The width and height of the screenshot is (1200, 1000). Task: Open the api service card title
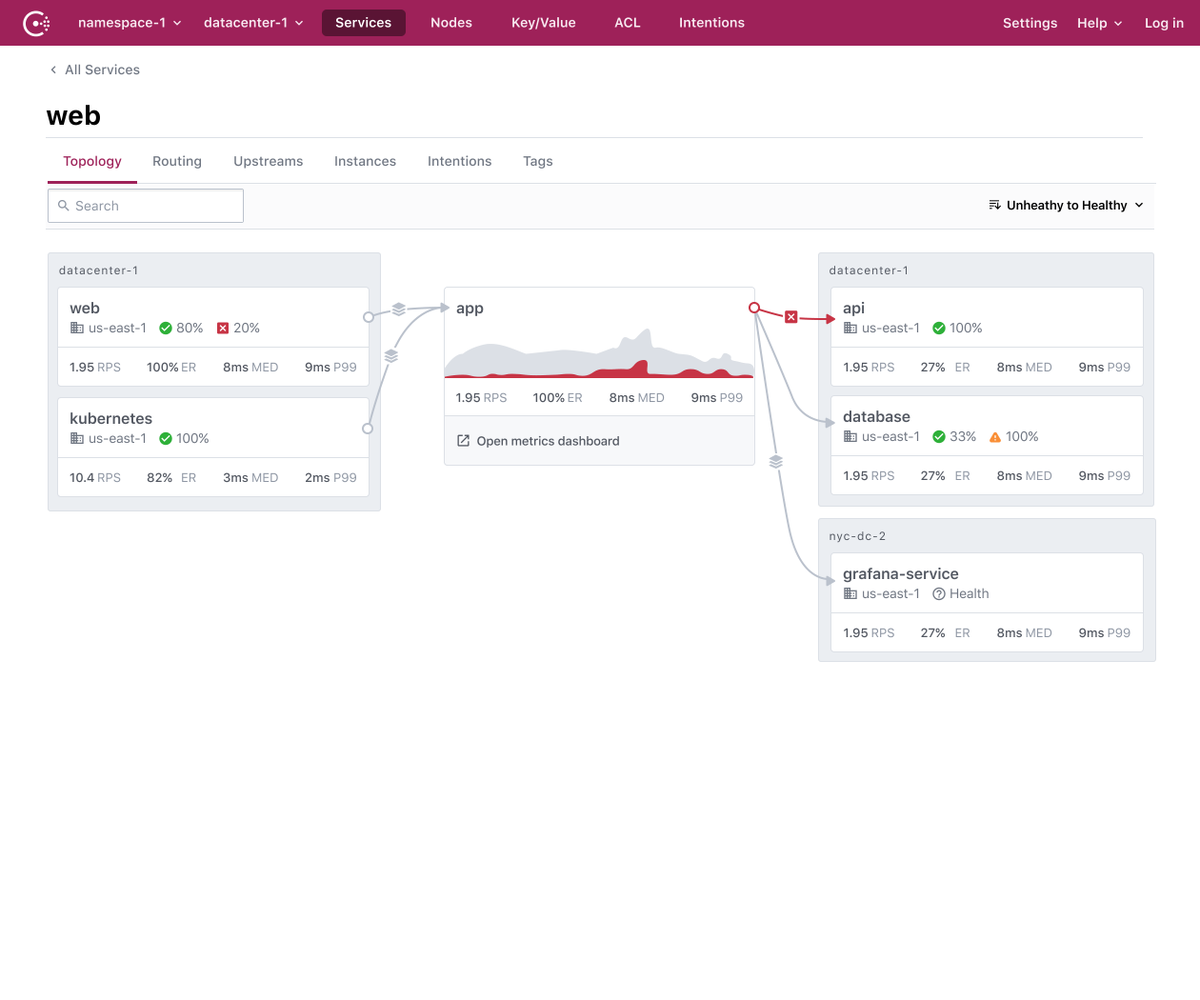(854, 308)
